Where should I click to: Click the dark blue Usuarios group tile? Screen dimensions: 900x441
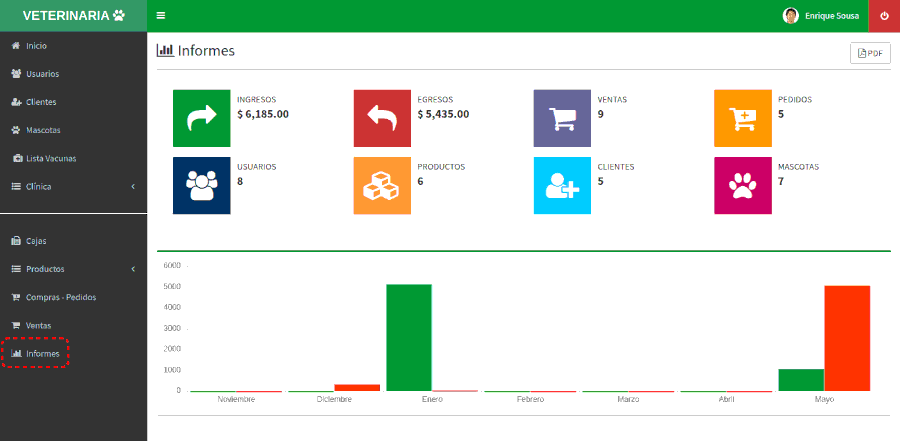pyautogui.click(x=202, y=185)
